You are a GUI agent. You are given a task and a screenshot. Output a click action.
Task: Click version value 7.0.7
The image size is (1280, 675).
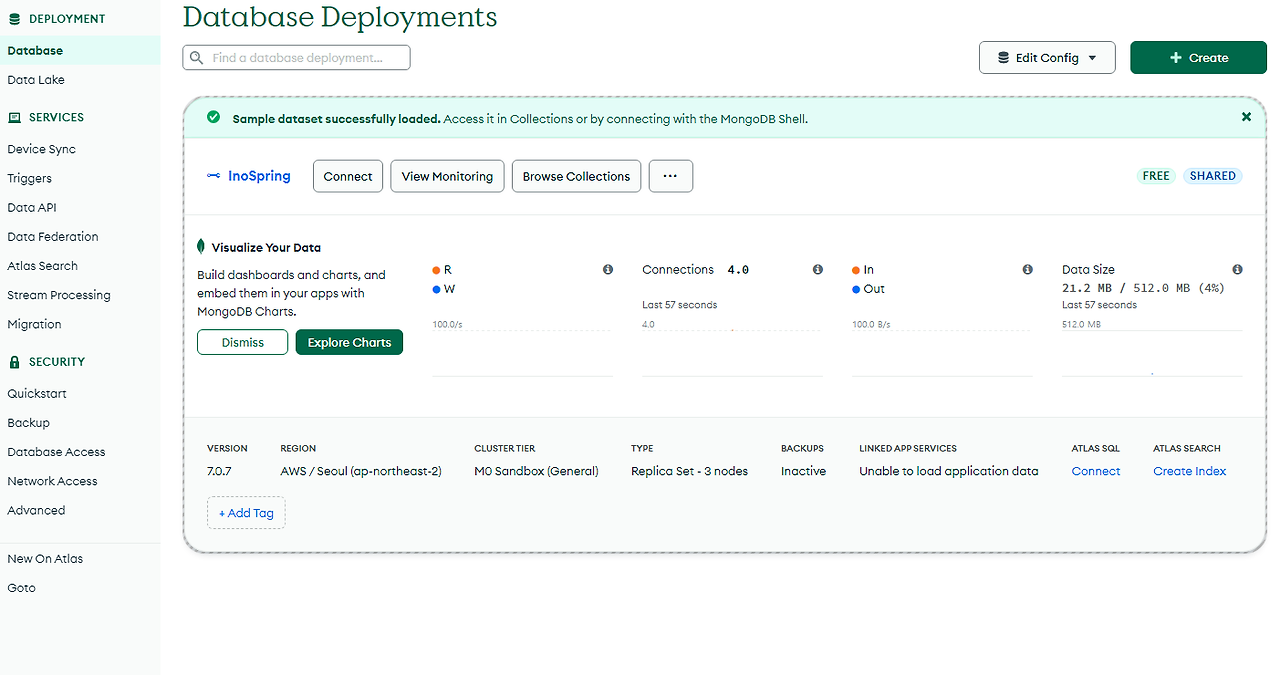(x=219, y=471)
